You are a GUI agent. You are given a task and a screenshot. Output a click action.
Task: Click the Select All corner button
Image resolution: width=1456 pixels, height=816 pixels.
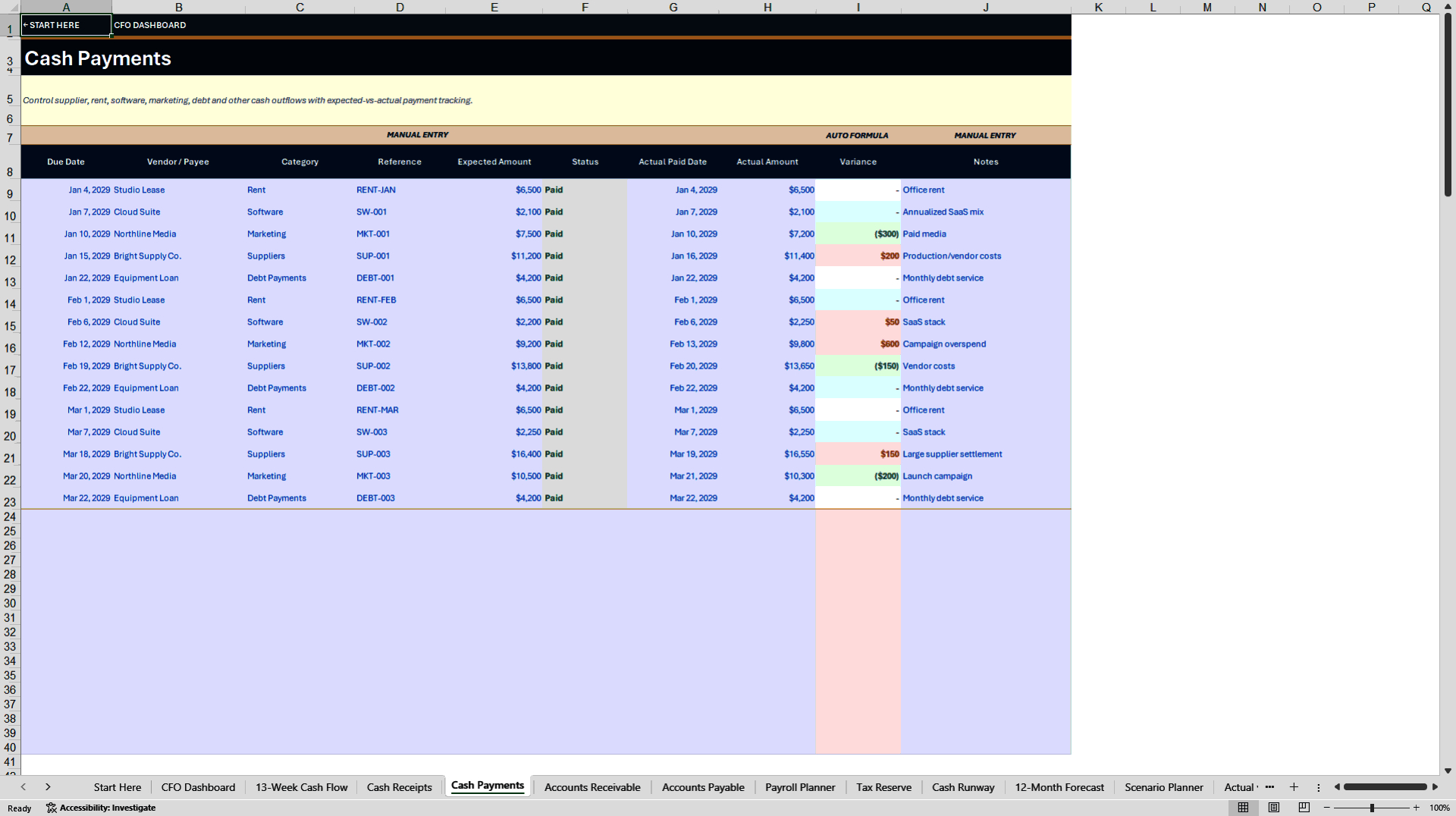(10, 7)
